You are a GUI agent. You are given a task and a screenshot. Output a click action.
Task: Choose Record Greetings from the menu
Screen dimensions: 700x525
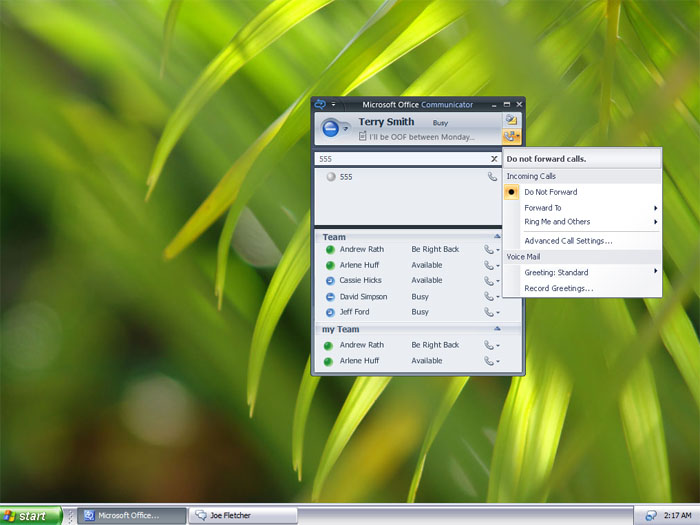coord(582,288)
